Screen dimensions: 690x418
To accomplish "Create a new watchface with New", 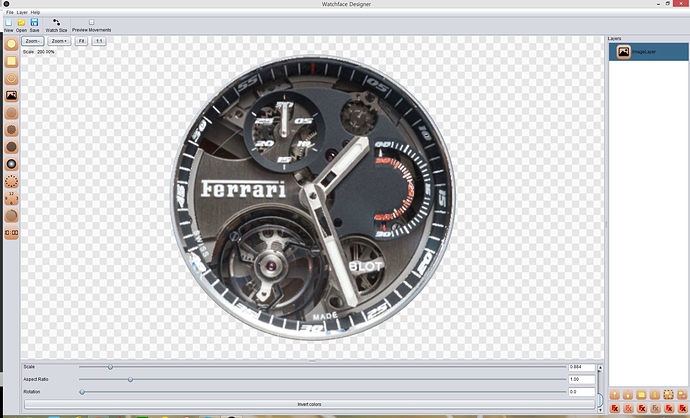I will coord(9,26).
